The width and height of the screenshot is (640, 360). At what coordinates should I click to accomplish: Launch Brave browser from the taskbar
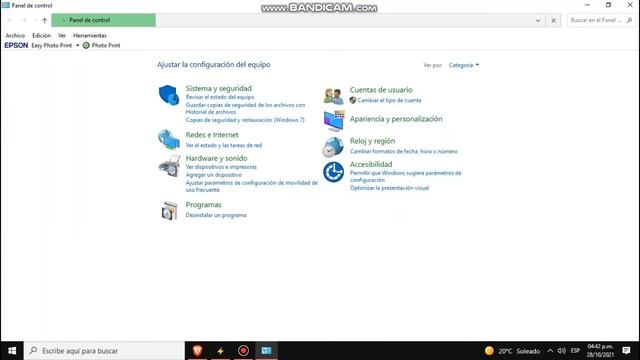[x=198, y=351]
